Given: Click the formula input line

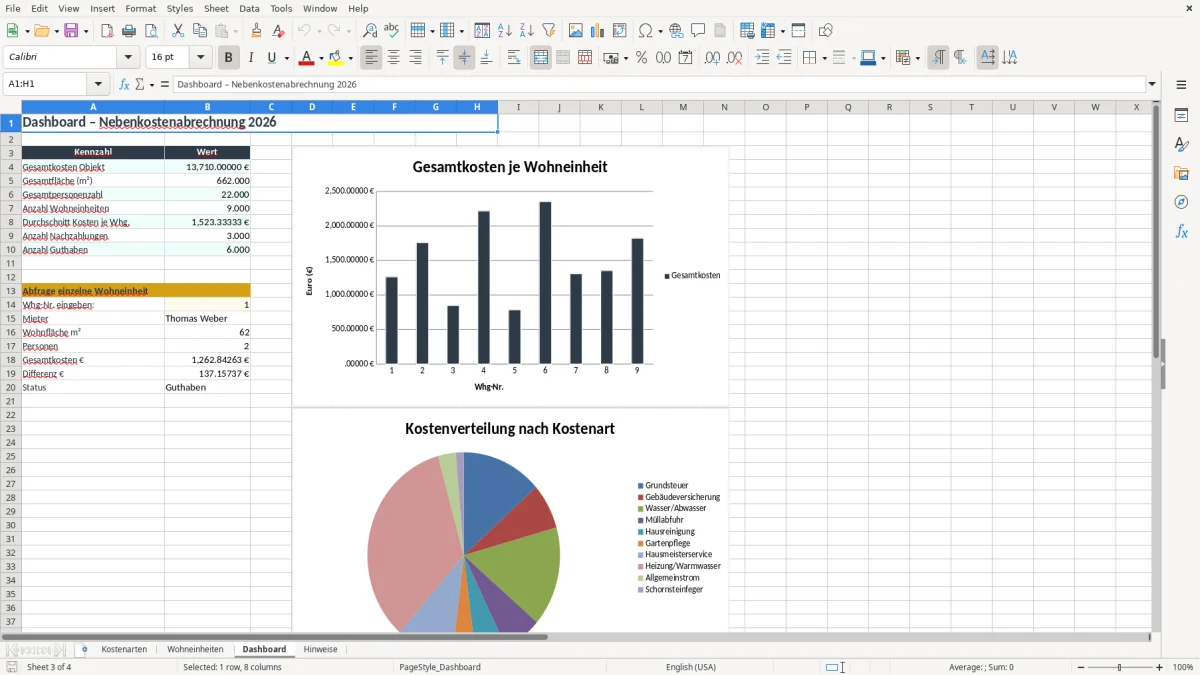Looking at the screenshot, I should [x=658, y=85].
